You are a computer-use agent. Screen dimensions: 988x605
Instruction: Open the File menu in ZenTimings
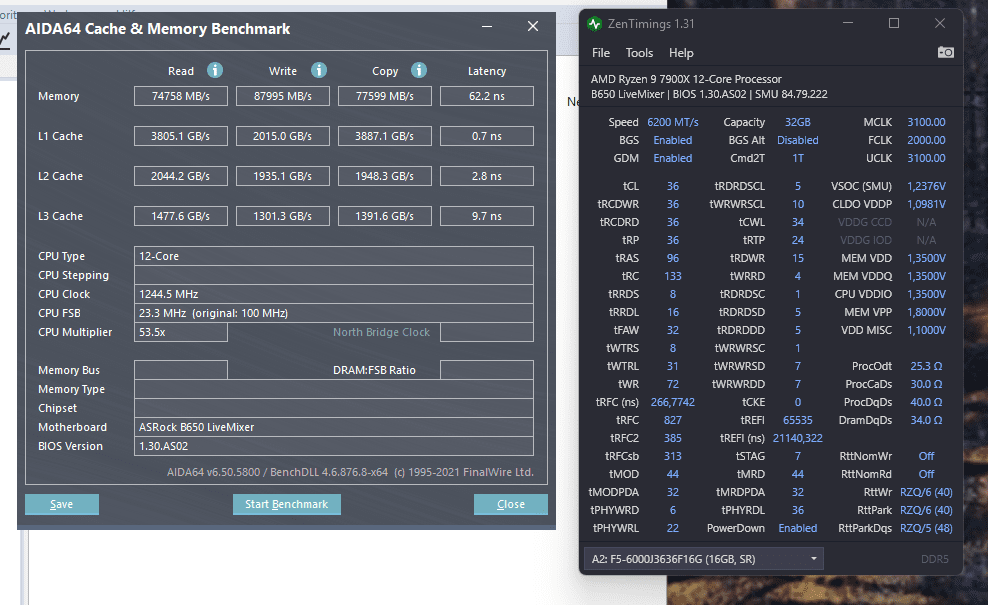click(600, 53)
